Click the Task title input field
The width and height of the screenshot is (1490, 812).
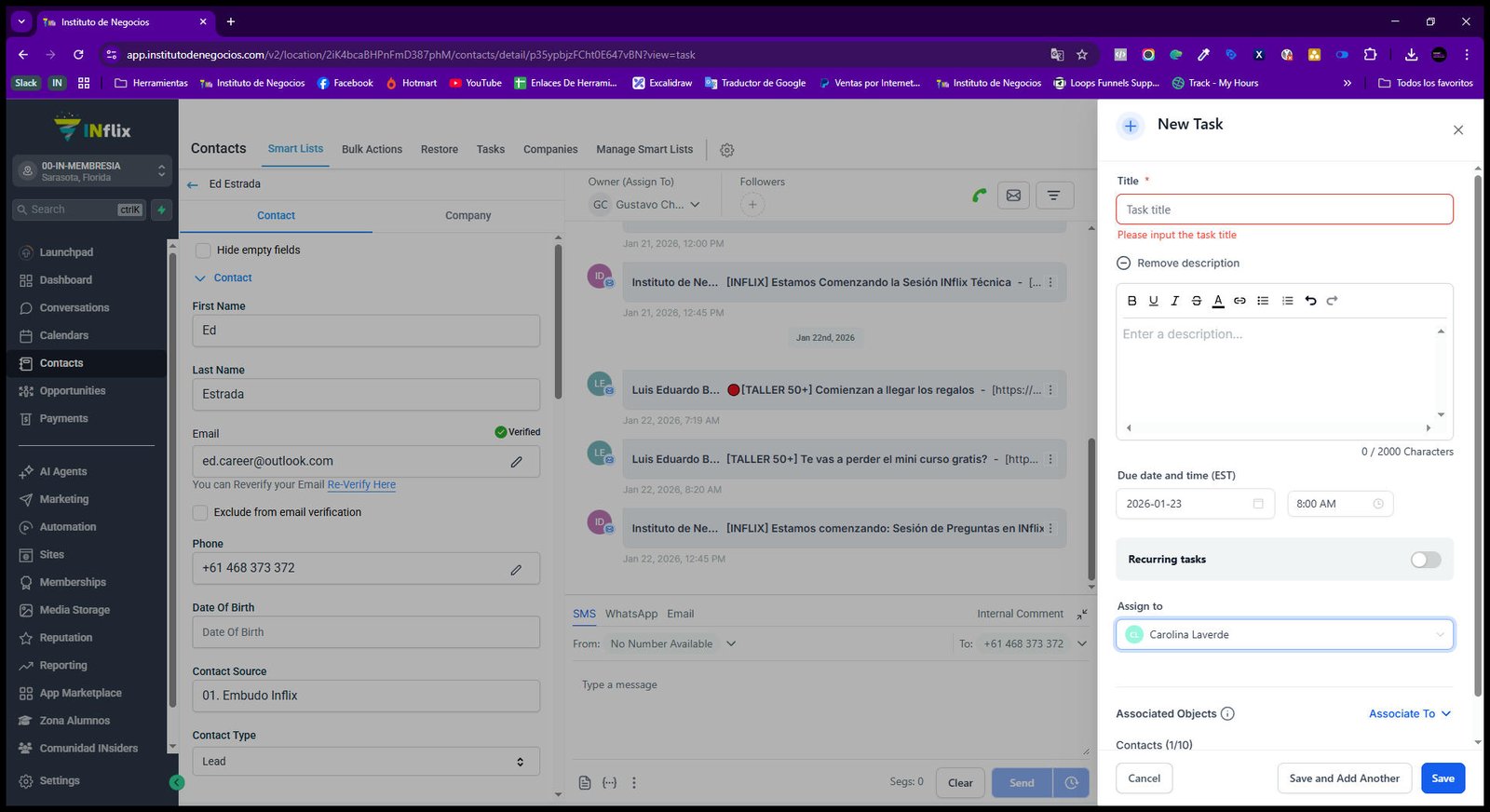1284,210
